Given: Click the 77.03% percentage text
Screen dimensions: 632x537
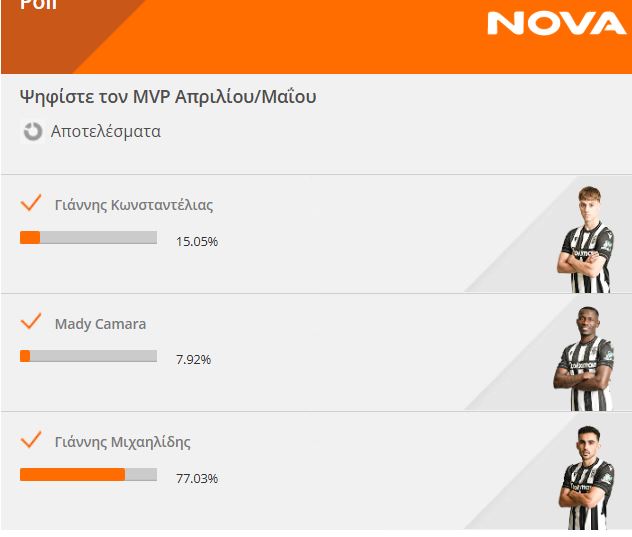Looking at the screenshot, I should coord(197,479).
